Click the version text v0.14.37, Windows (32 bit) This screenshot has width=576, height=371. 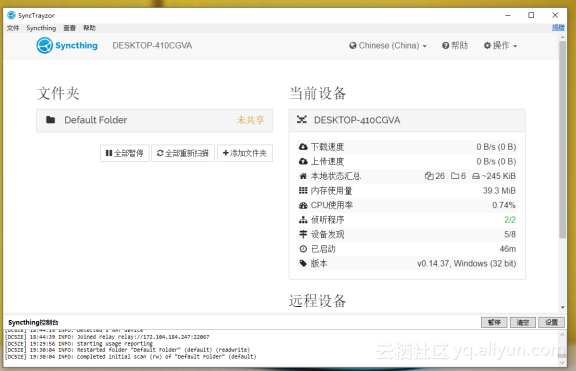467,264
